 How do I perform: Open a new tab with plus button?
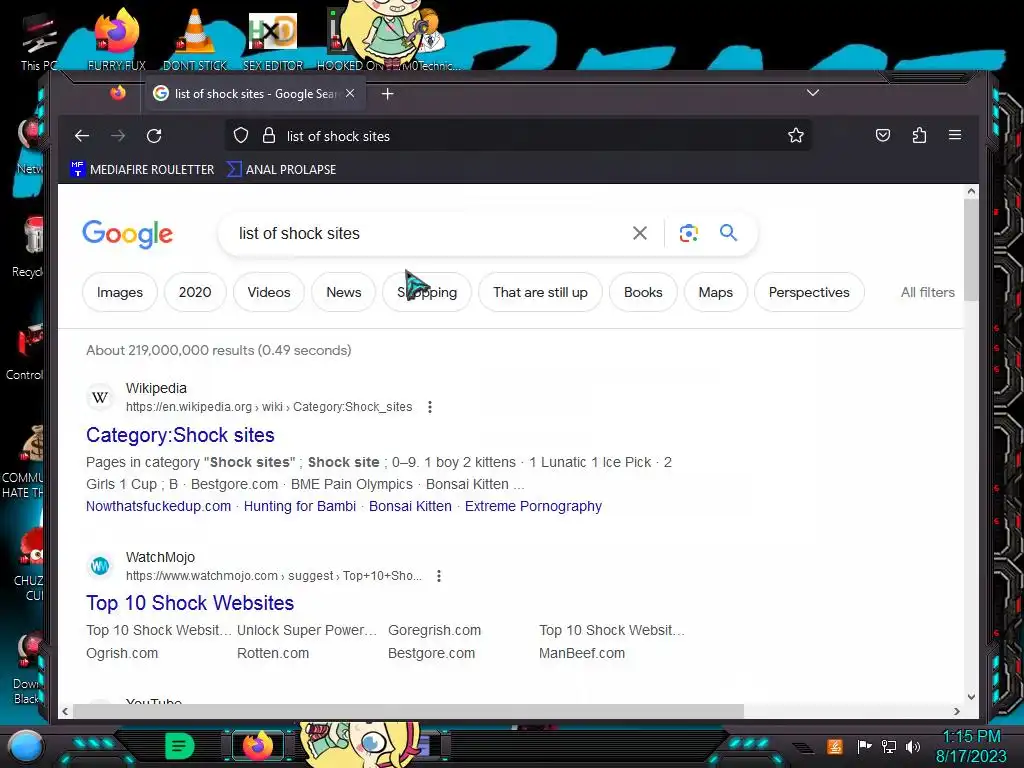point(387,94)
